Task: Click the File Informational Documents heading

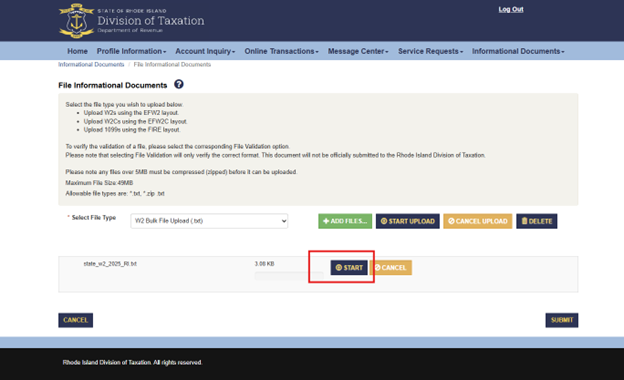Action: pos(113,85)
